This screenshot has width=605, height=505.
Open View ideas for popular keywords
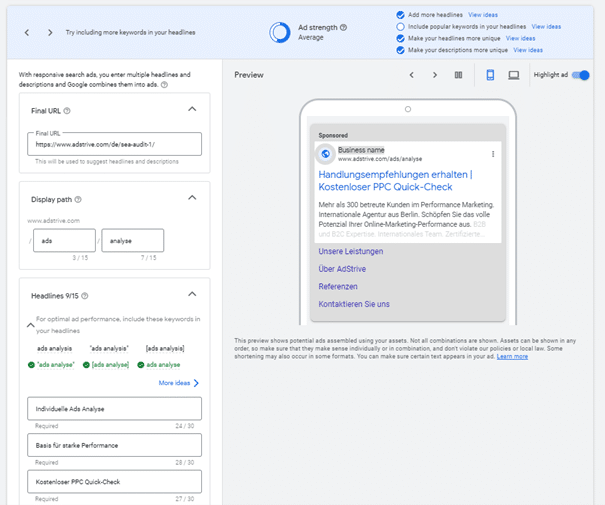click(x=546, y=27)
